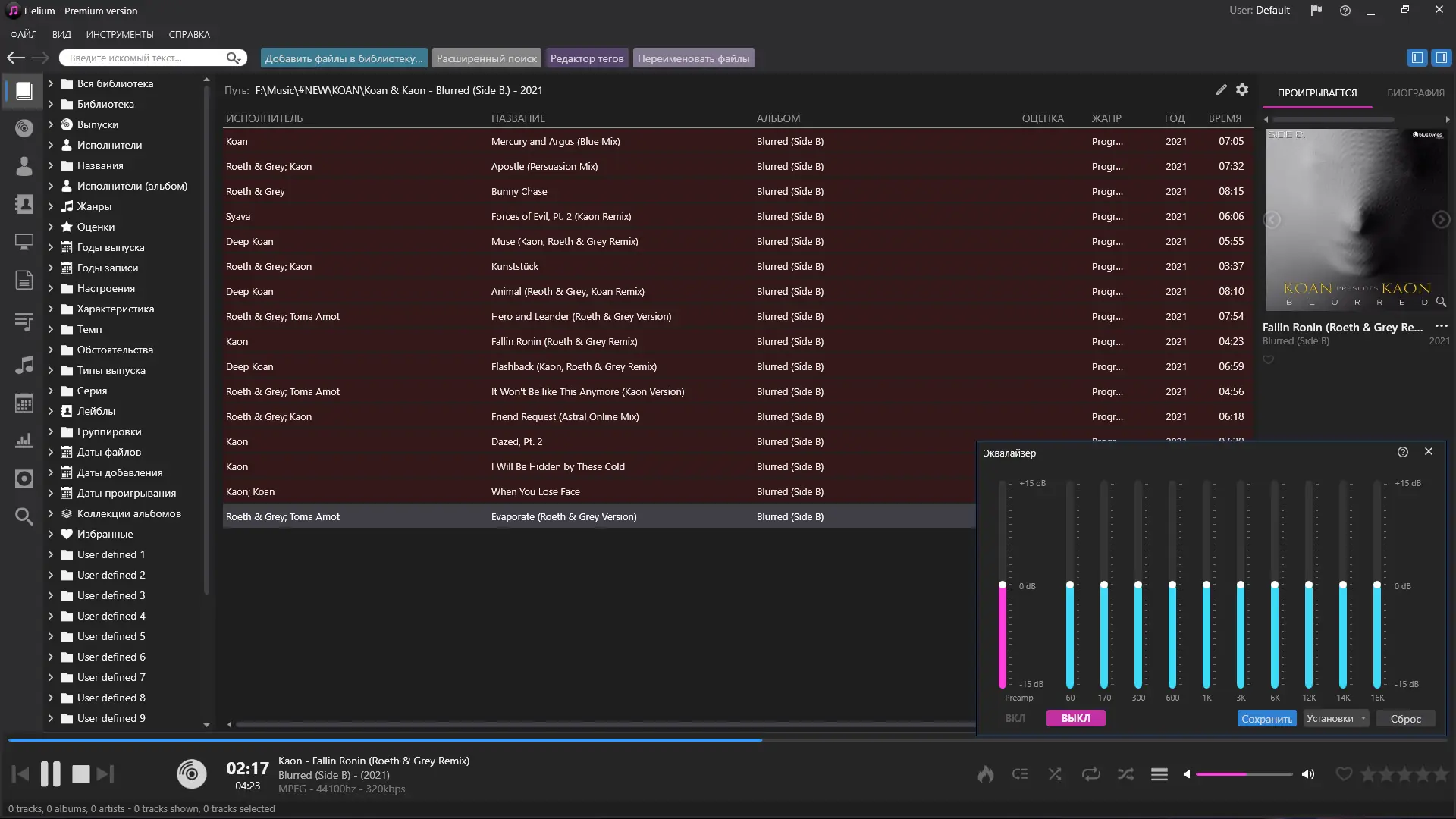Open the playback queue list icon
Screen dimensions: 1456x819
(1159, 774)
